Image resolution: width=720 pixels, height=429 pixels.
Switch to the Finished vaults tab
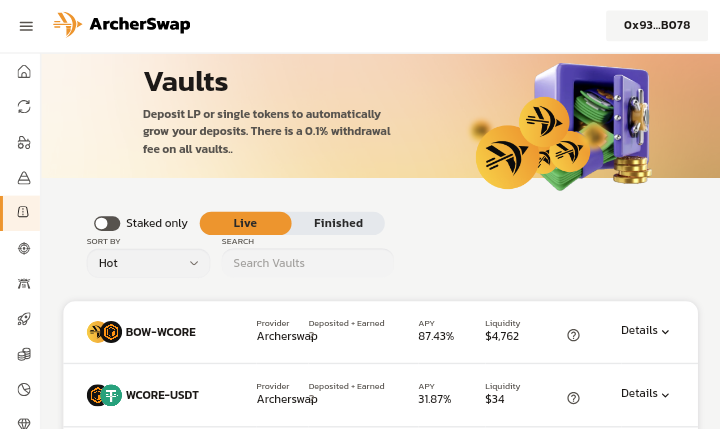[x=338, y=223]
